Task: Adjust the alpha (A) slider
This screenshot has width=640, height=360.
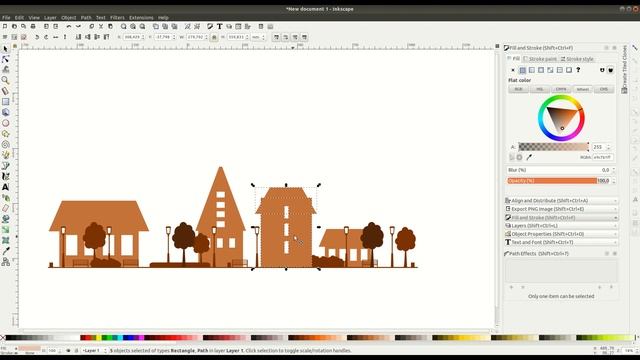Action: (x=553, y=147)
